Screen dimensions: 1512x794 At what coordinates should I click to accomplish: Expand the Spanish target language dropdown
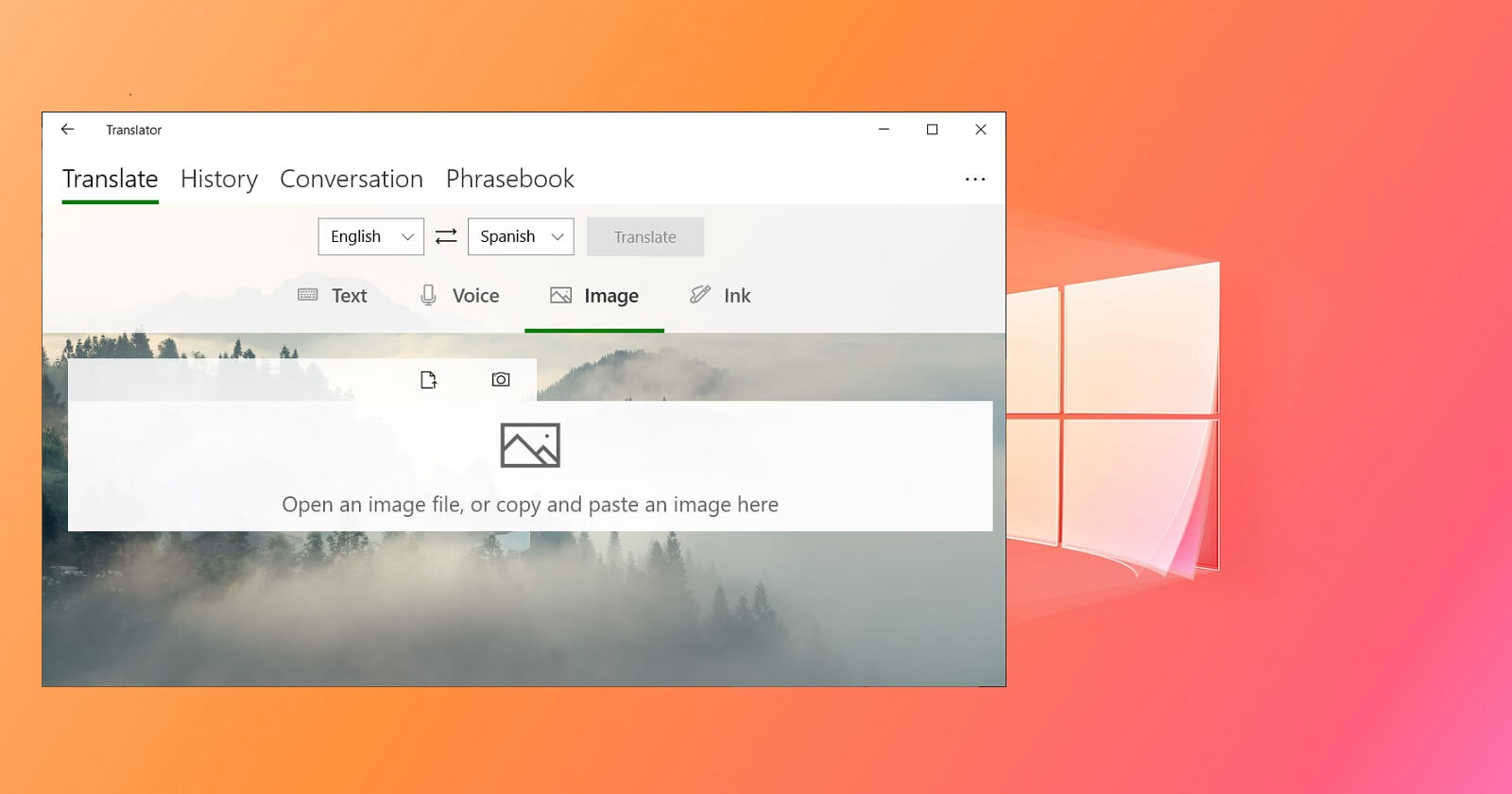point(521,236)
